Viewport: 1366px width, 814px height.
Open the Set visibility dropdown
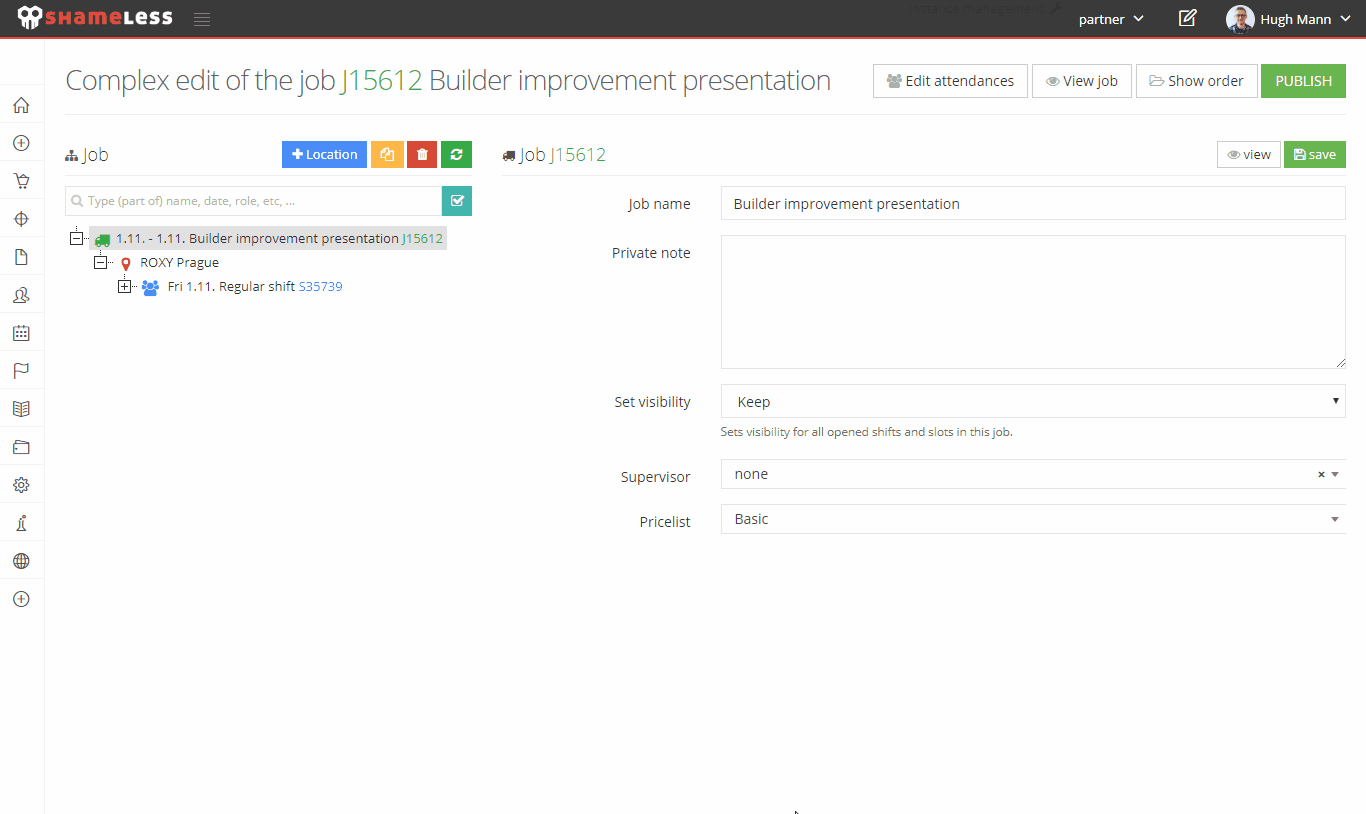coord(1033,401)
